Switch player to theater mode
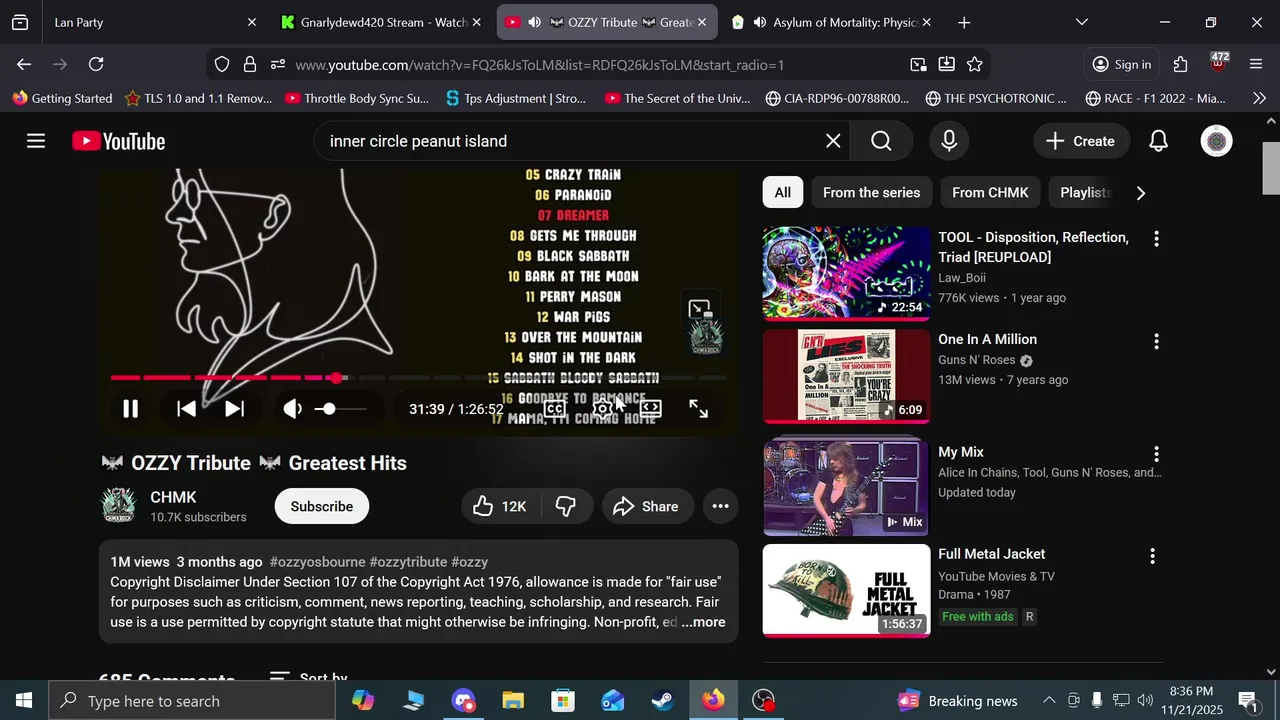 tap(650, 408)
